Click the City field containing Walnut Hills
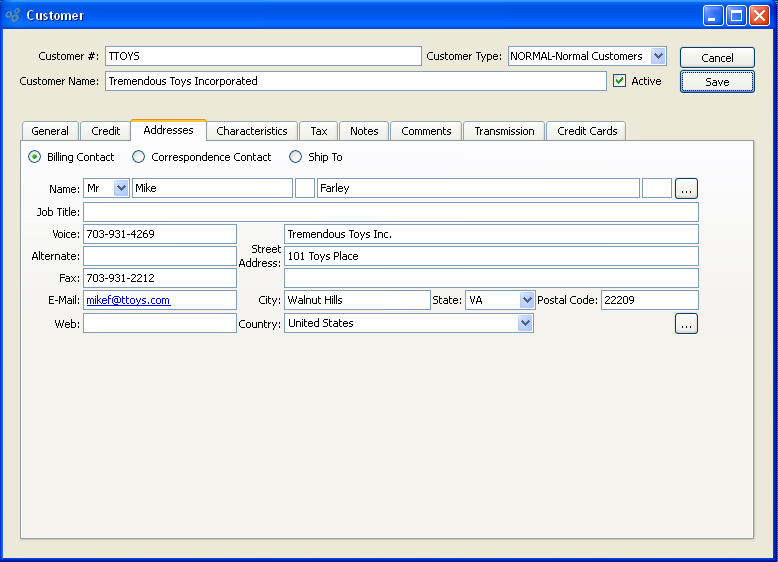 point(357,300)
